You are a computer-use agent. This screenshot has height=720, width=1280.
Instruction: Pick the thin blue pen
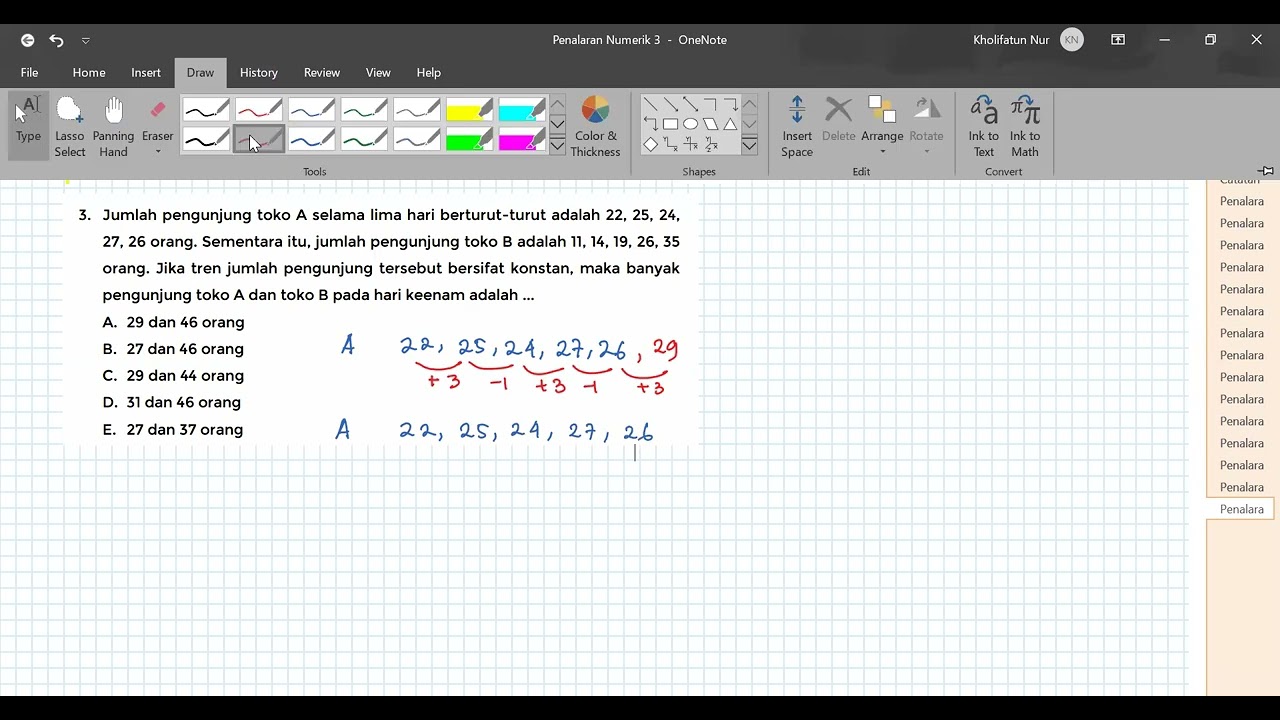(312, 109)
